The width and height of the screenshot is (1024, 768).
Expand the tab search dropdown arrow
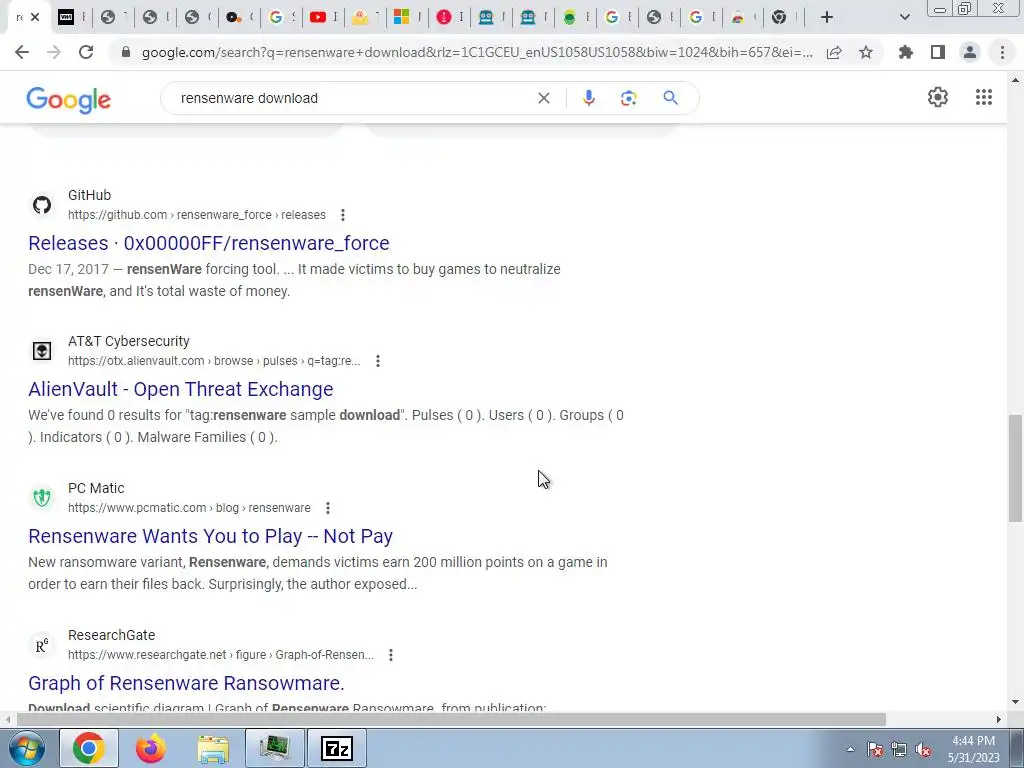[904, 17]
